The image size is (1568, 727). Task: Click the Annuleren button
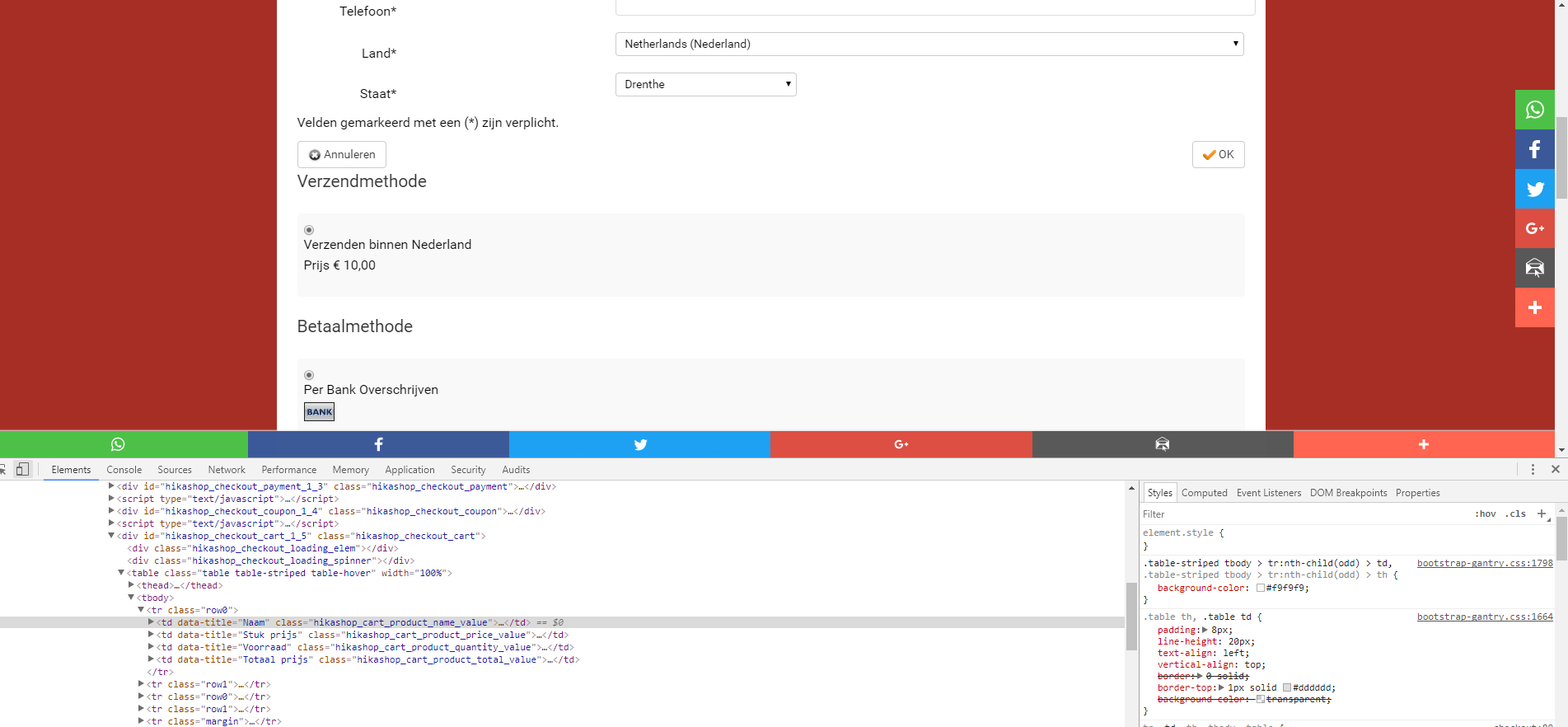pyautogui.click(x=341, y=154)
